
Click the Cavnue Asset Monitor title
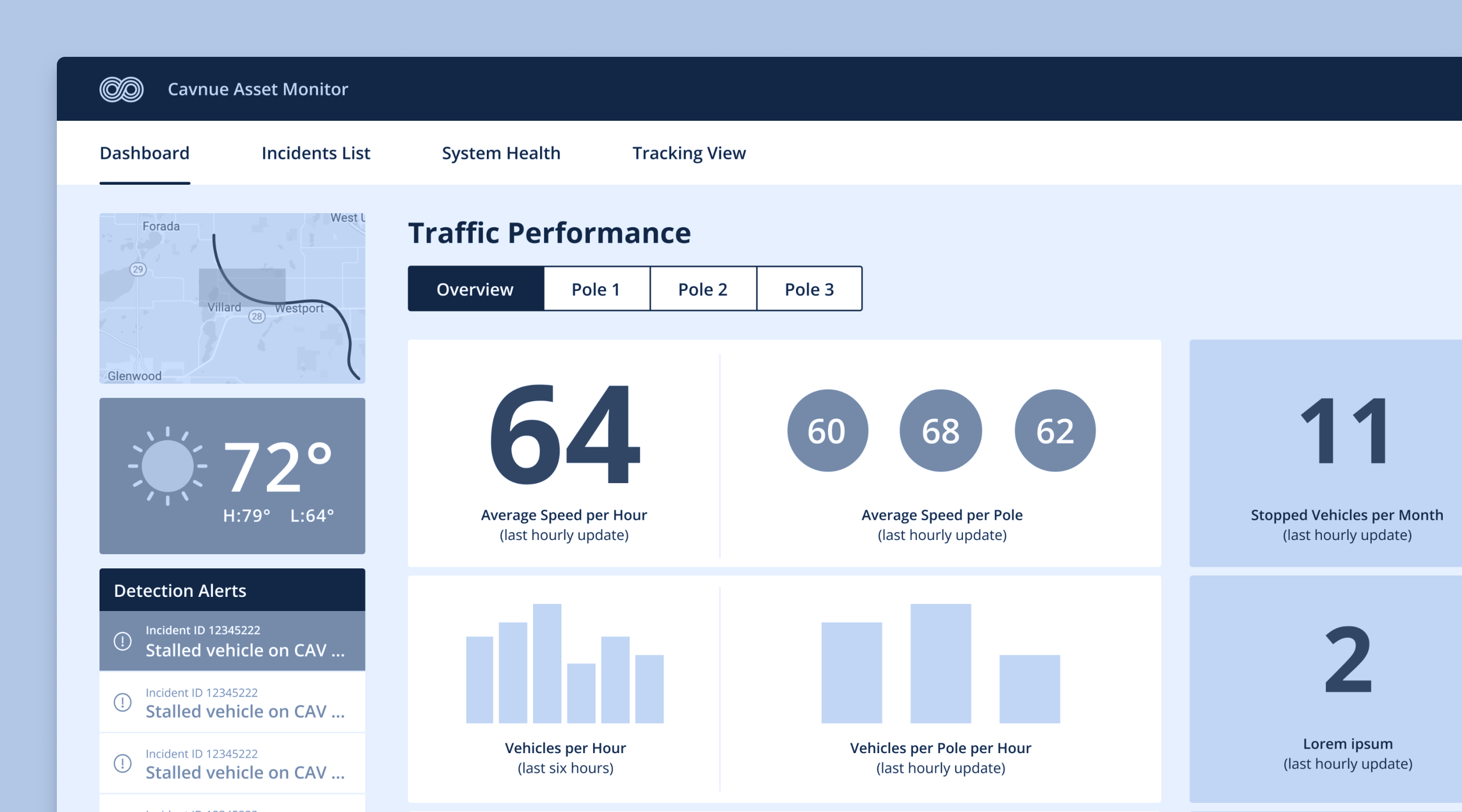pos(258,89)
